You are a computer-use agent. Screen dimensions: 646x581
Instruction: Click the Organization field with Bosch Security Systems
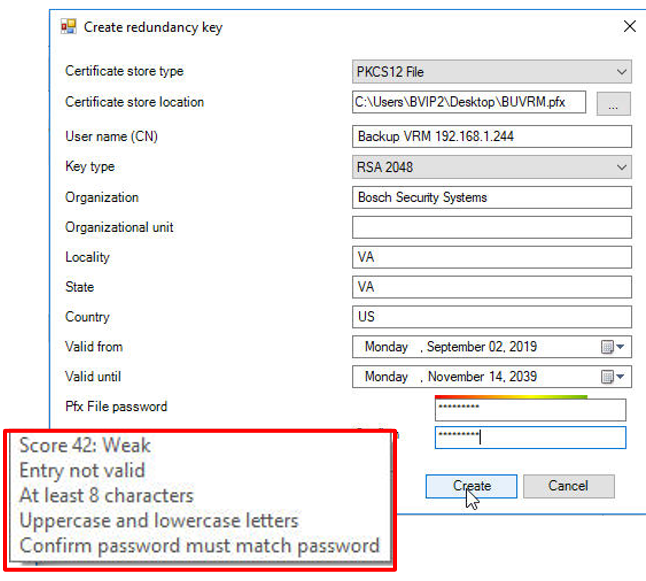[x=492, y=197]
